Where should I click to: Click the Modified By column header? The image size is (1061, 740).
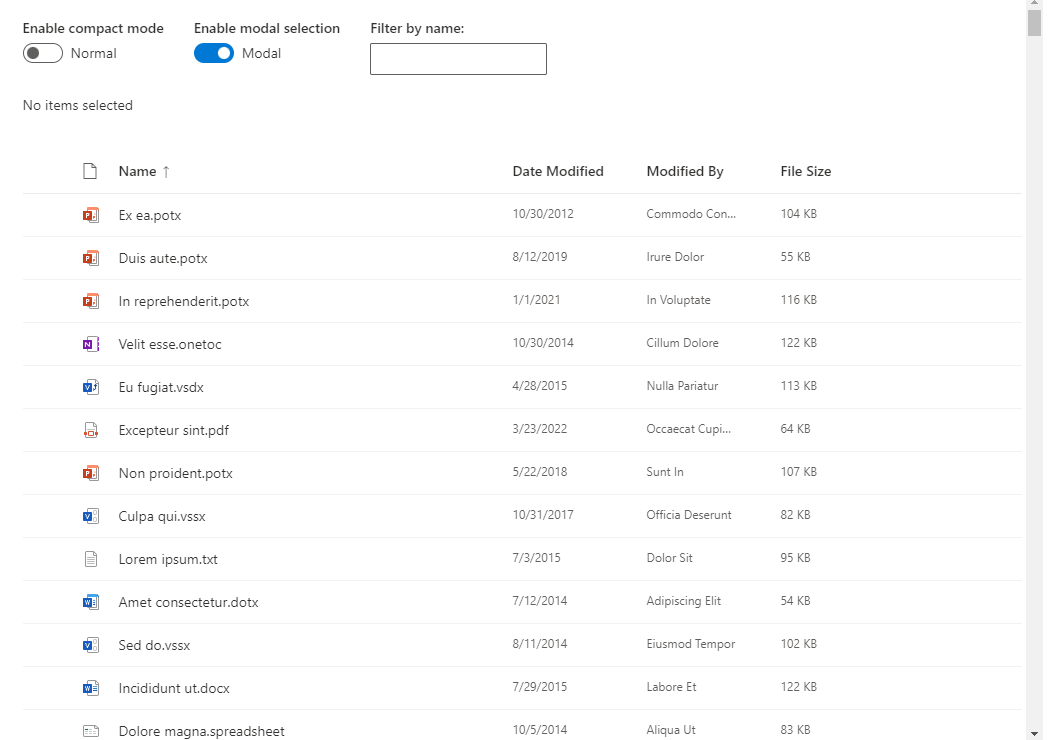(x=685, y=172)
